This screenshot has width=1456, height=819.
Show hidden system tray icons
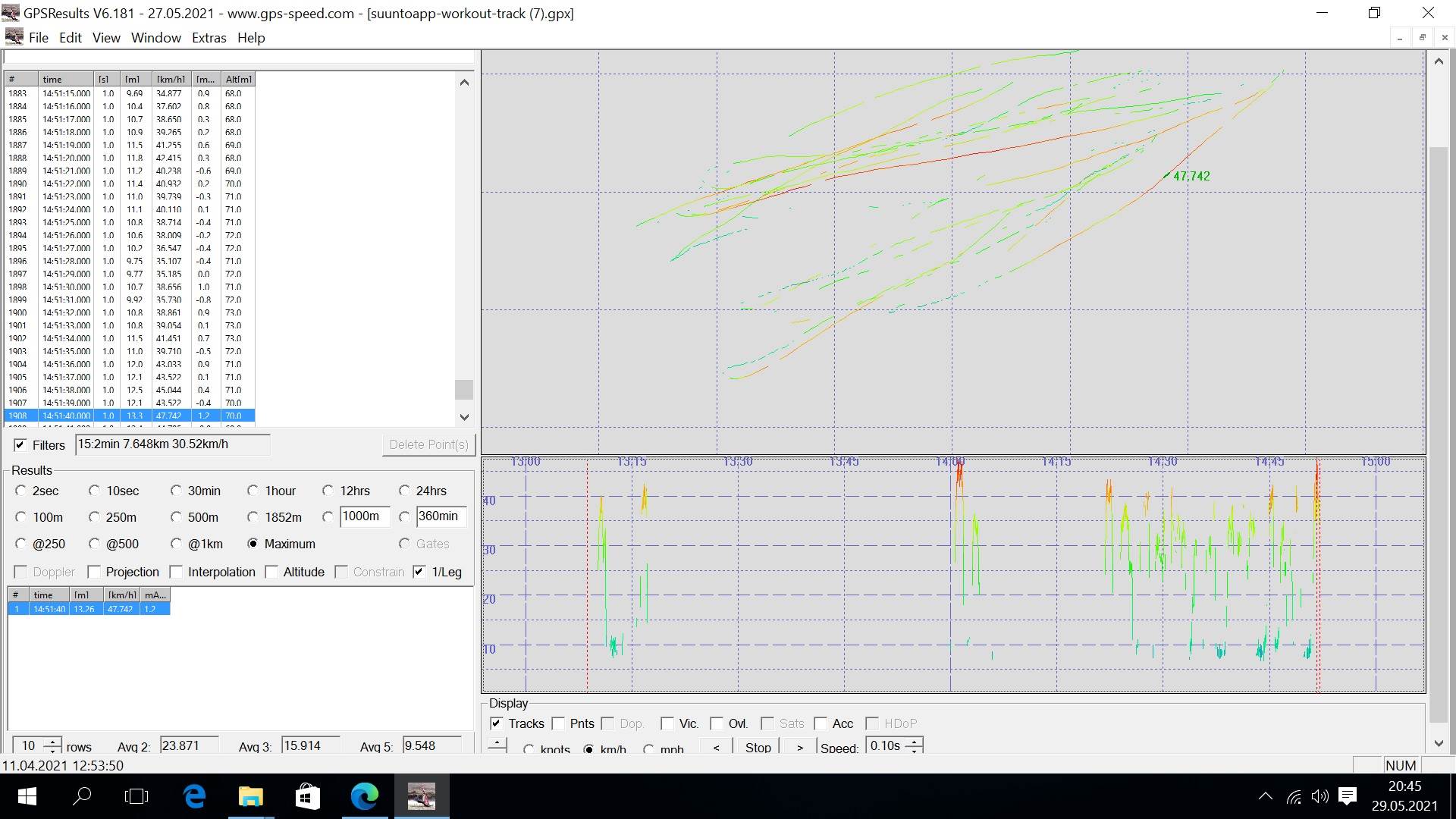click(1265, 796)
